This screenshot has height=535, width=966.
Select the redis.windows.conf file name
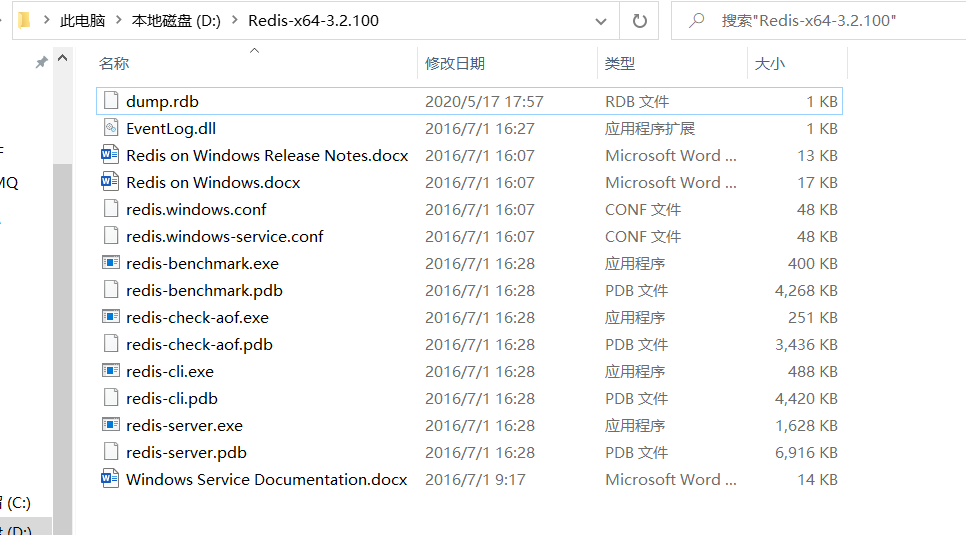point(197,210)
